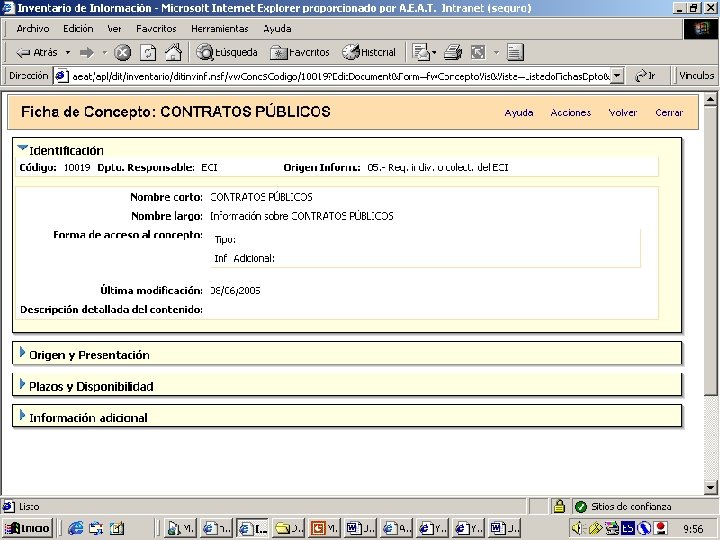Screen dimensions: 720x540
Task: Click the padlock icon in status bar
Action: [x=559, y=506]
